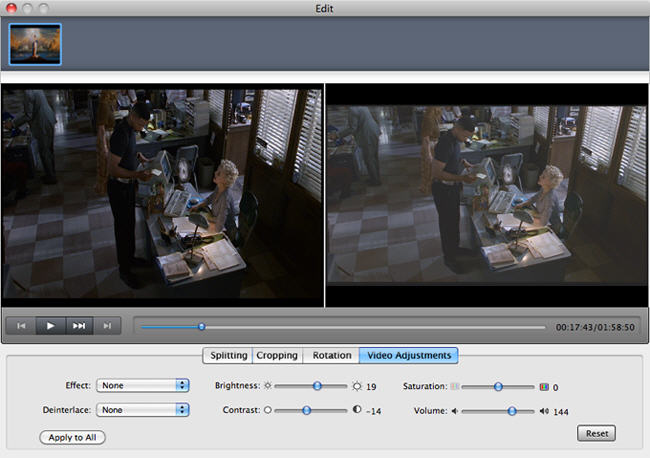Select the video thumbnail in the top strip
The image size is (650, 458).
35,44
